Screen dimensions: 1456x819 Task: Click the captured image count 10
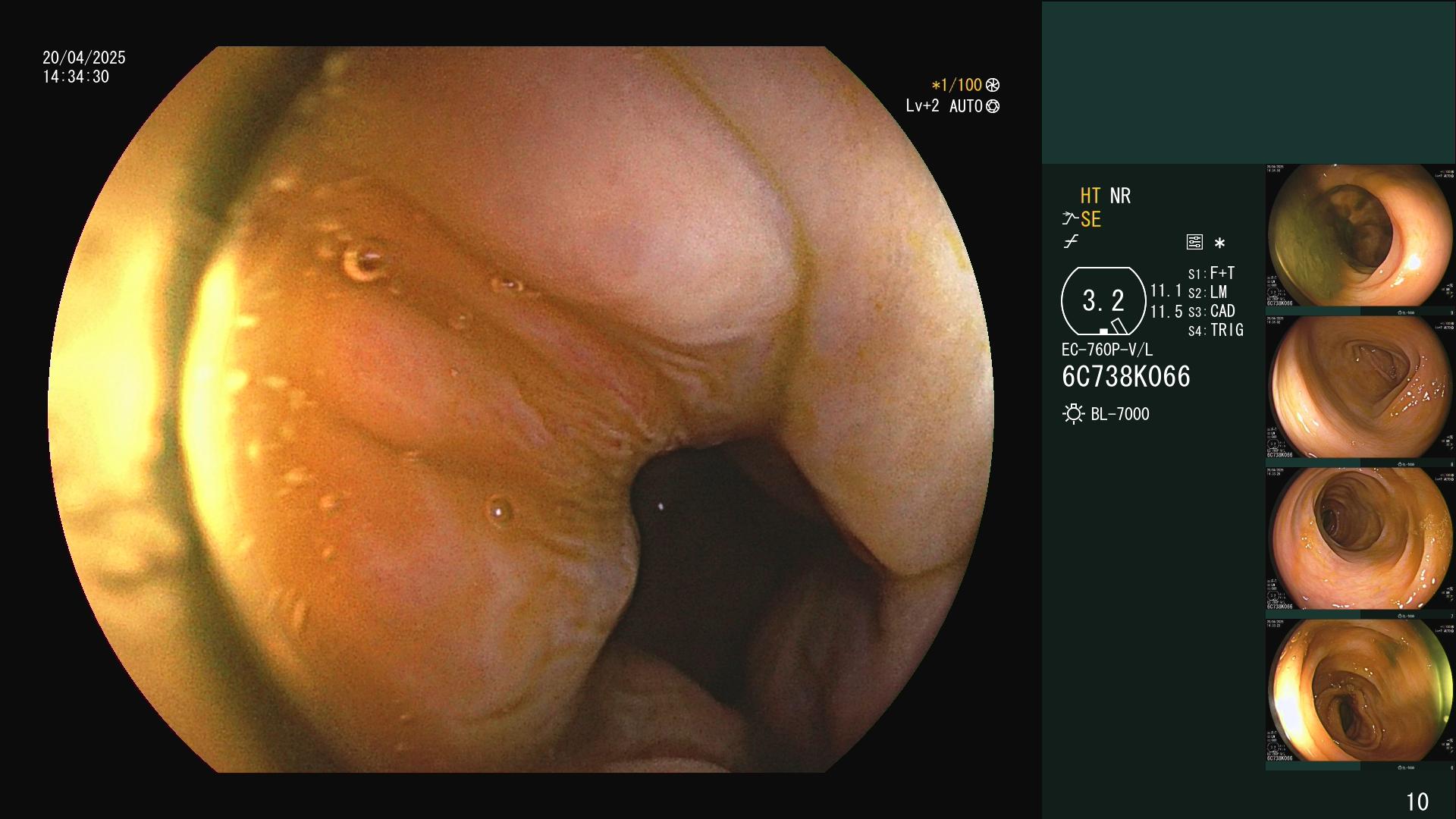click(x=1417, y=802)
